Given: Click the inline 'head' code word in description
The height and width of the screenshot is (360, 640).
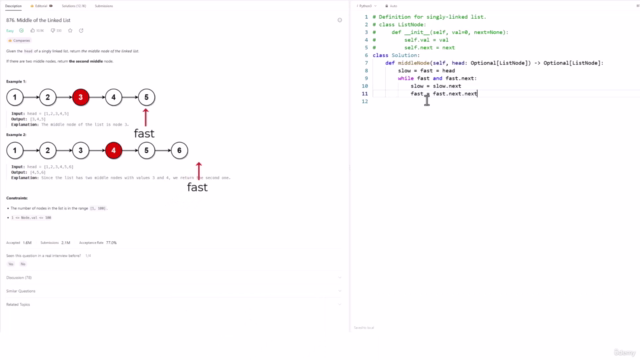Looking at the screenshot, I should [28, 51].
